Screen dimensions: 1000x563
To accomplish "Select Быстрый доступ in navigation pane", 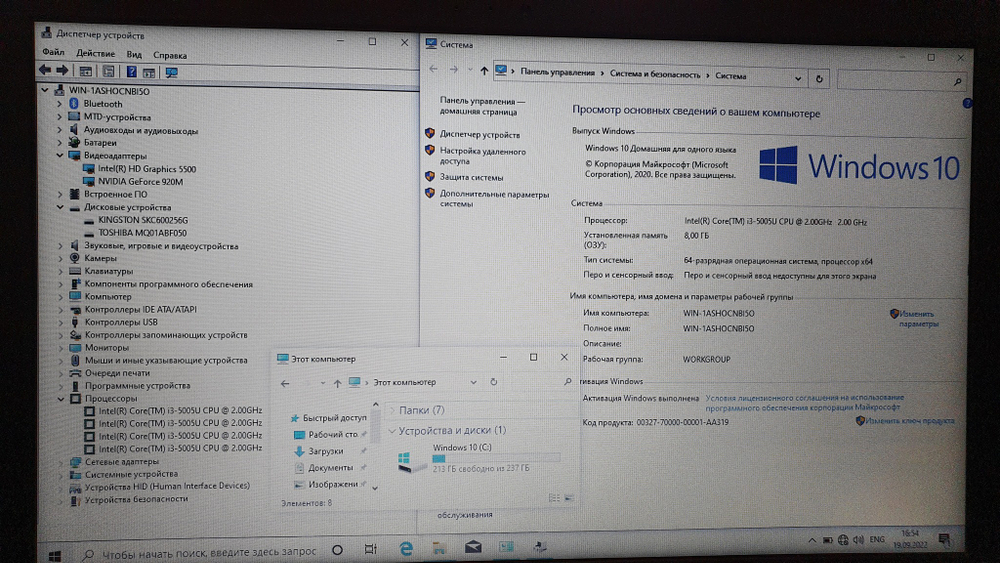I will coord(328,418).
